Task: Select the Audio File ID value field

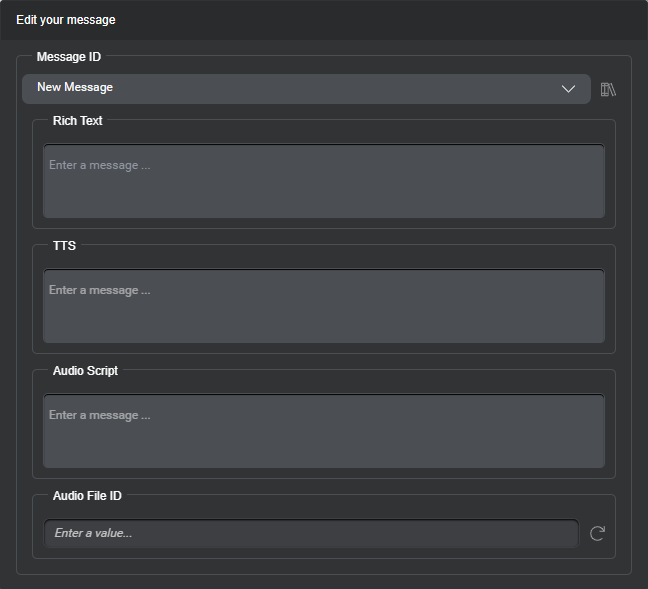Action: tap(310, 533)
